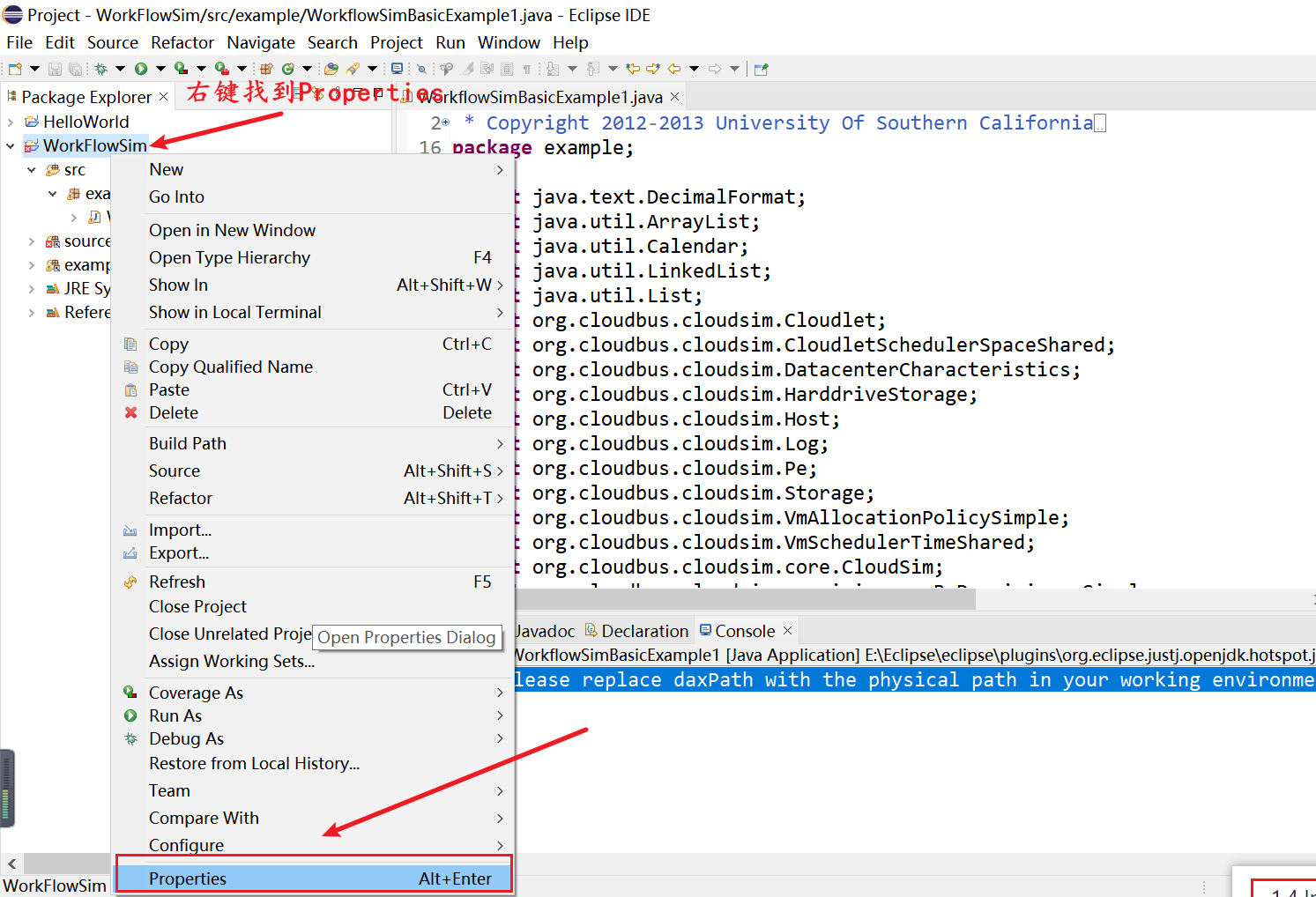Image resolution: width=1316 pixels, height=897 pixels.
Task: Choose Export... in the context menu
Action: coord(314,552)
